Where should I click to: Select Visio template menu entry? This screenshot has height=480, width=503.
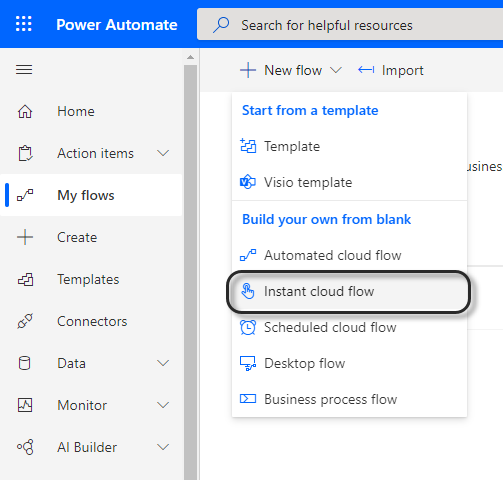tap(349, 182)
